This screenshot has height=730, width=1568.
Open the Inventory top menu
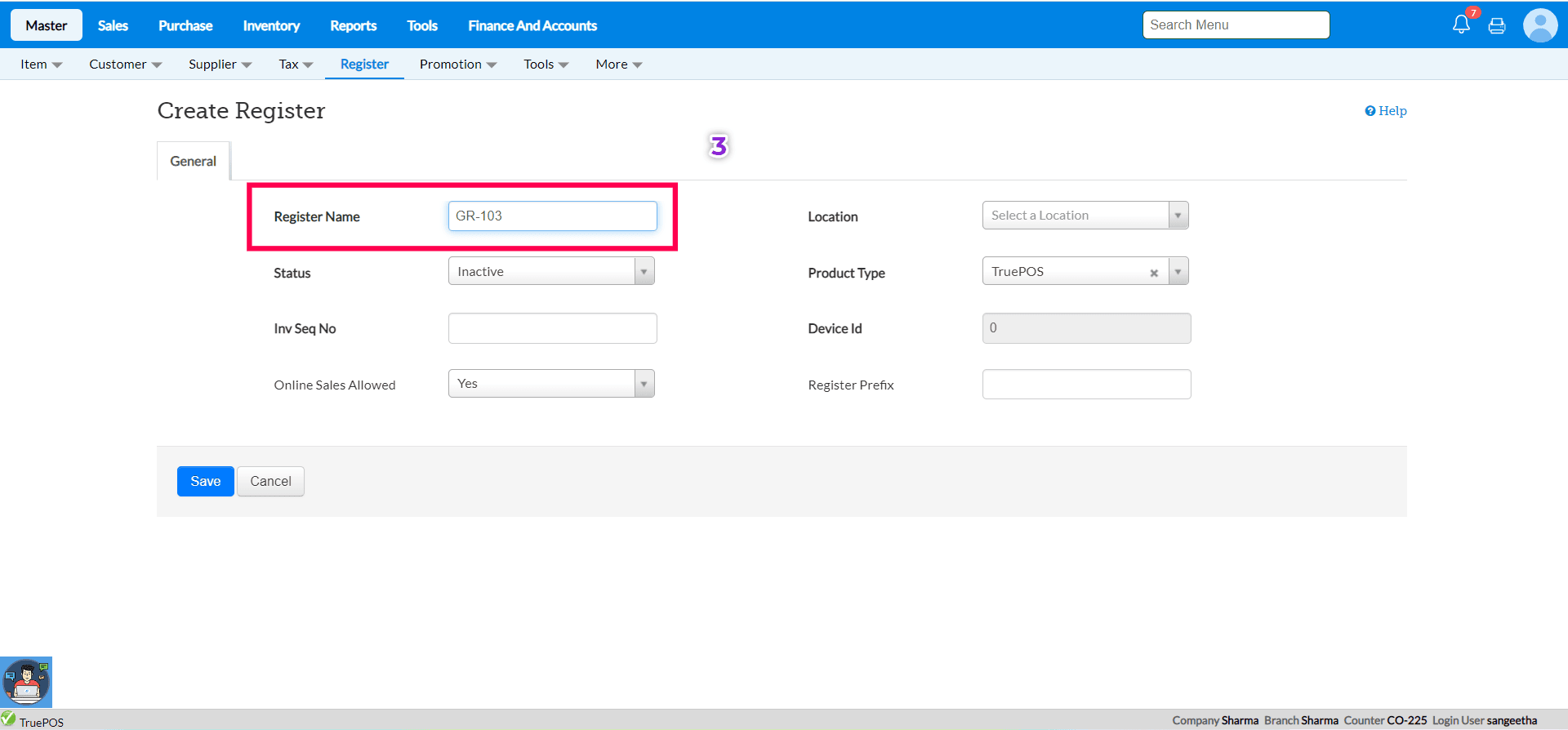(x=271, y=25)
